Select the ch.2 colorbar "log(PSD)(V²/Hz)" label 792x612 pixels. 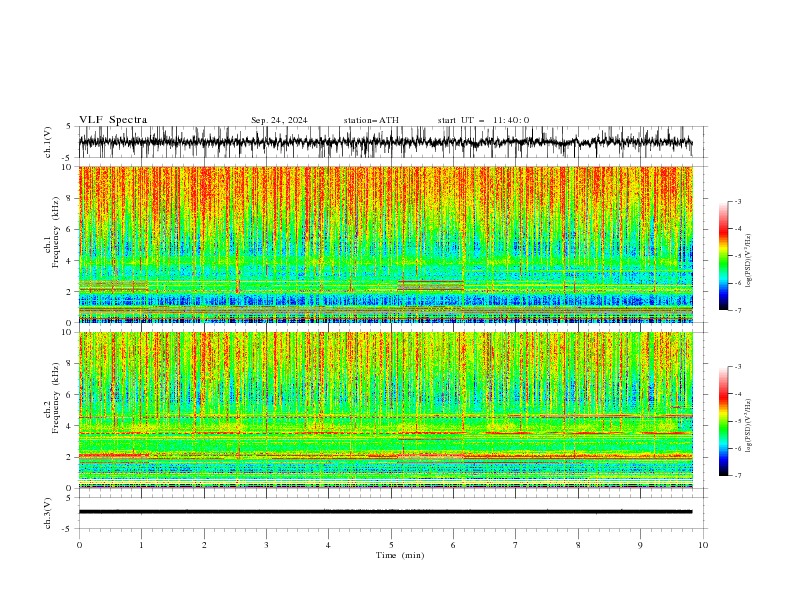point(748,426)
